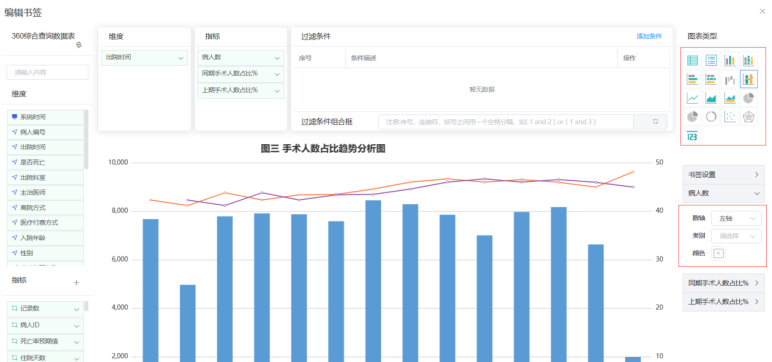The width and height of the screenshot is (772, 362).
Task: Click the 维度 list vertical scrollbar
Action: 87,139
